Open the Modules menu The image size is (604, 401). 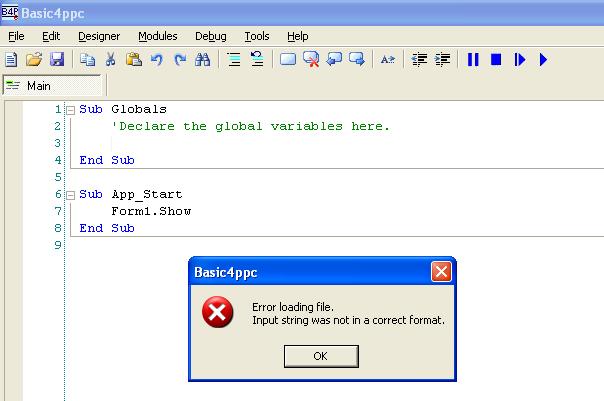pyautogui.click(x=158, y=36)
